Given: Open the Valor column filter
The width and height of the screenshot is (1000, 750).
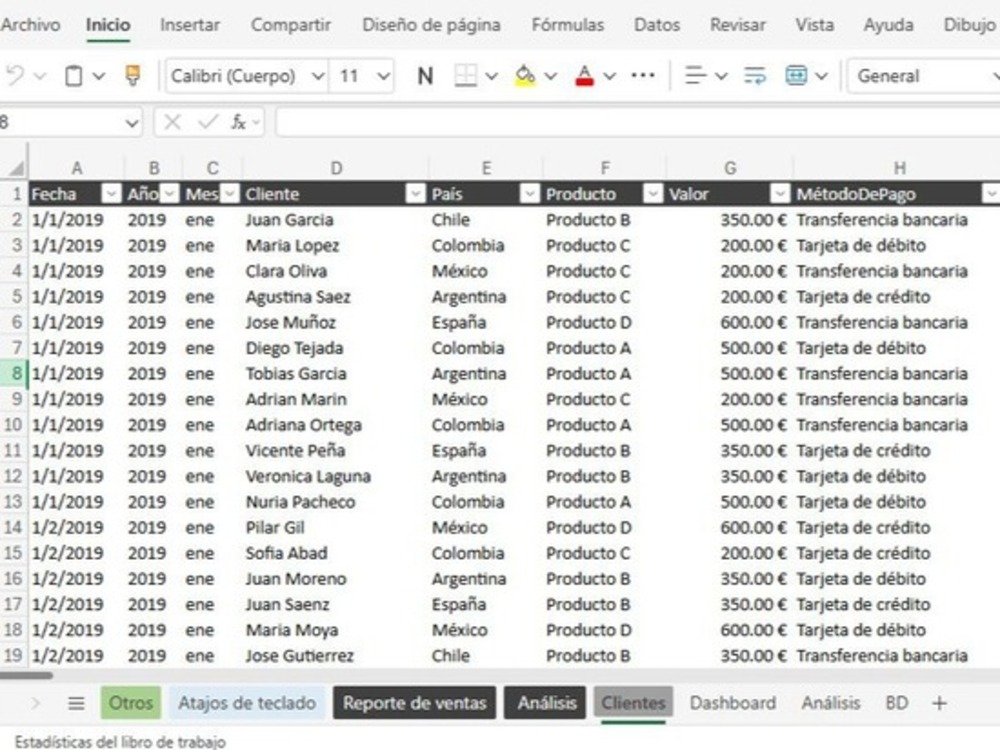Looking at the screenshot, I should 780,193.
